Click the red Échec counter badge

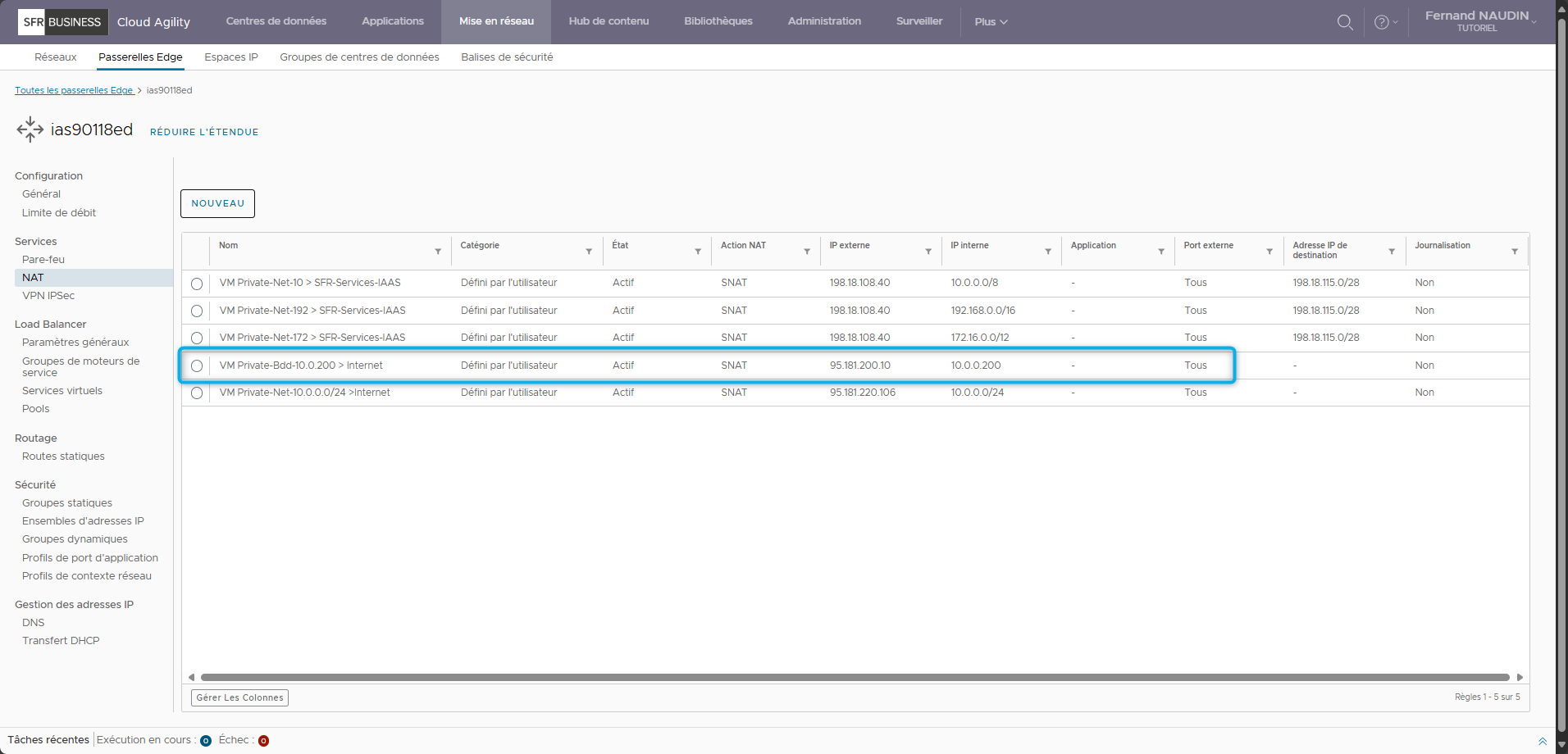point(263,741)
